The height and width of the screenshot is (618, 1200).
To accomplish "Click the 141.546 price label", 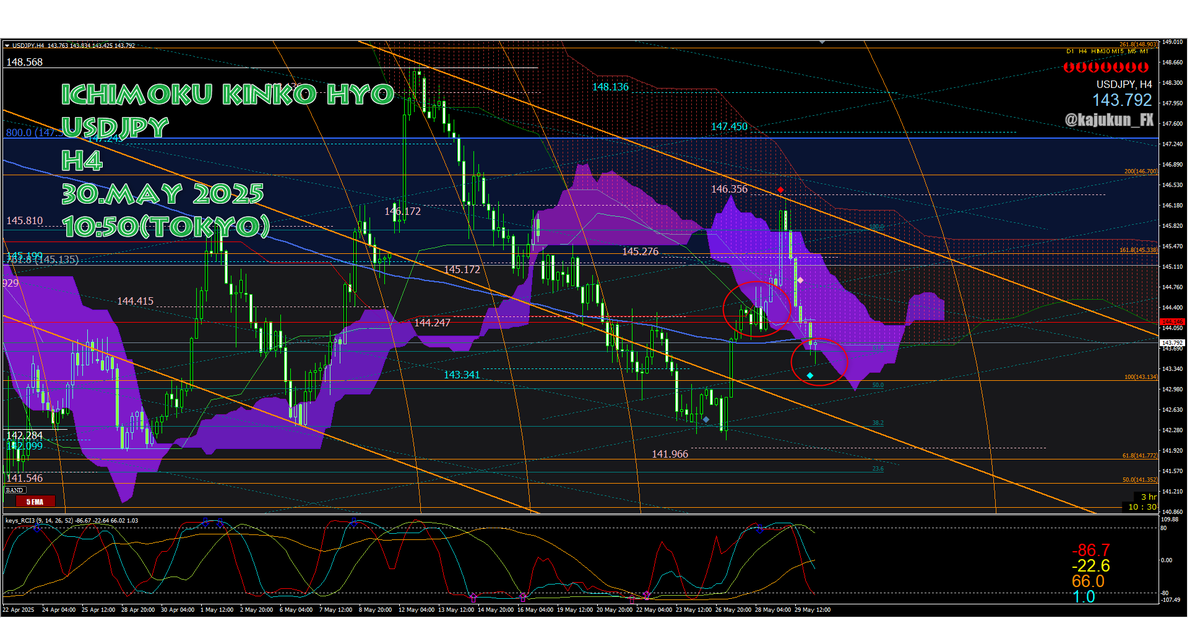I will pyautogui.click(x=25, y=479).
